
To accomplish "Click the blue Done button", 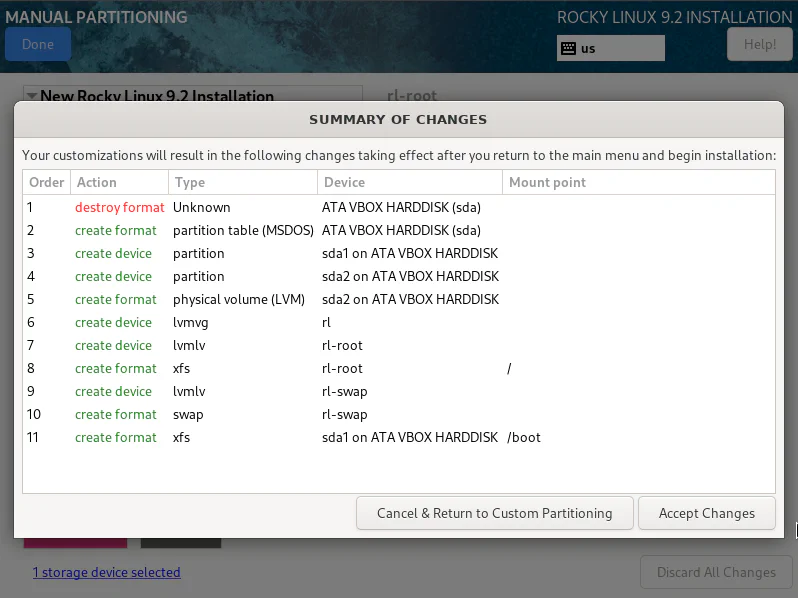I will (38, 44).
